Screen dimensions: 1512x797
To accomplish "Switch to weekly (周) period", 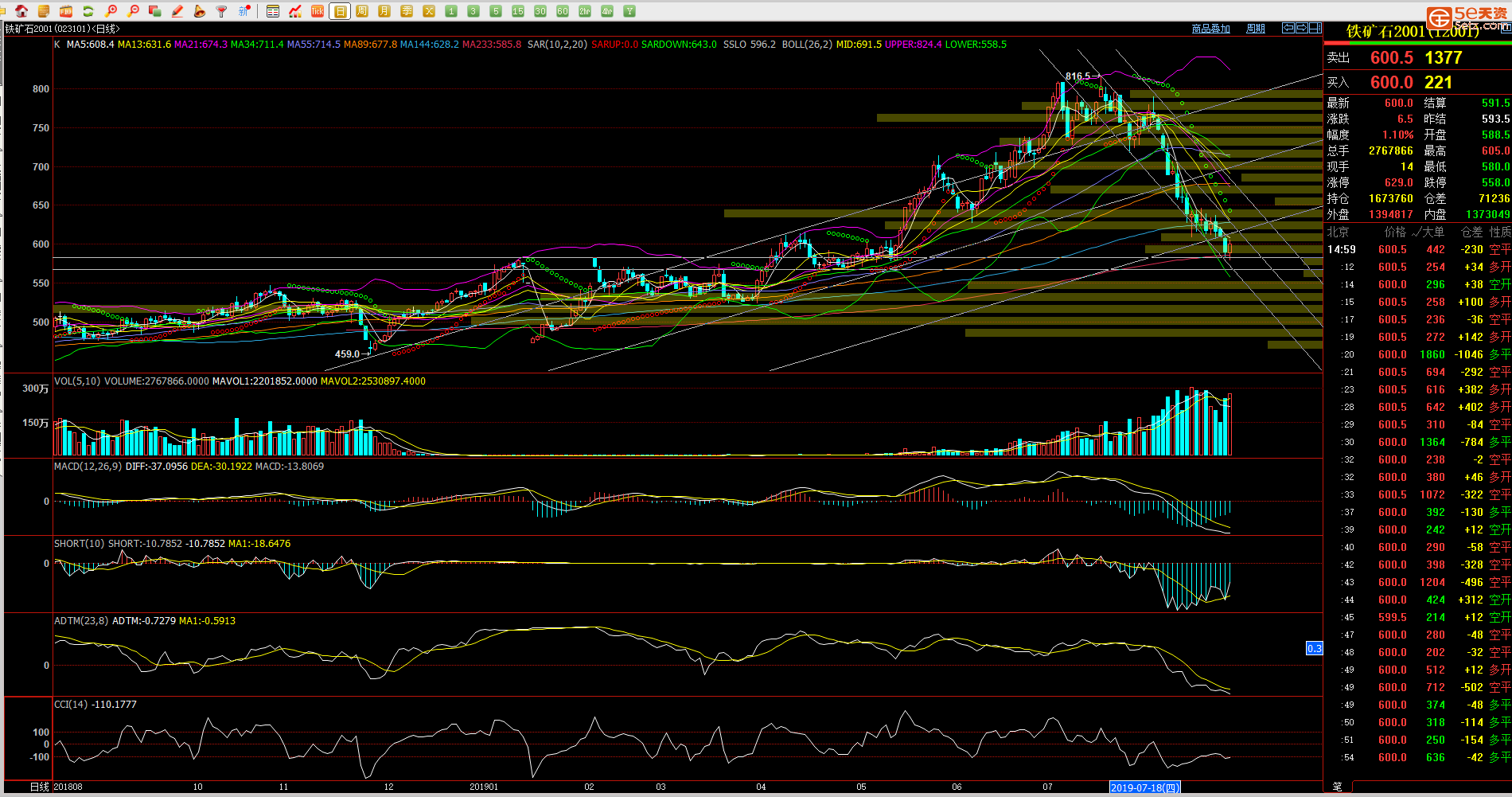I will 362,11.
